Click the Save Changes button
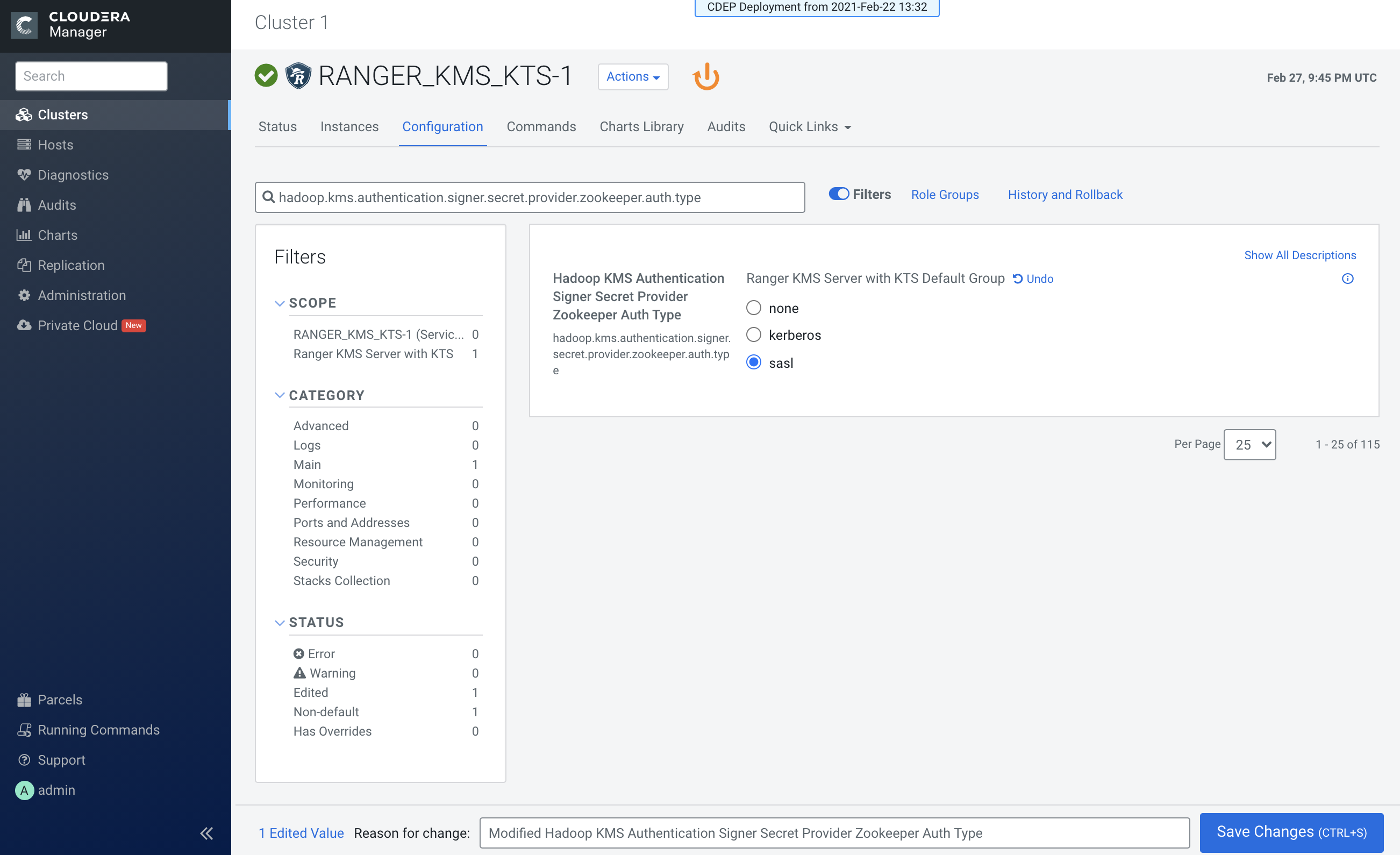The height and width of the screenshot is (855, 1400). tap(1291, 832)
